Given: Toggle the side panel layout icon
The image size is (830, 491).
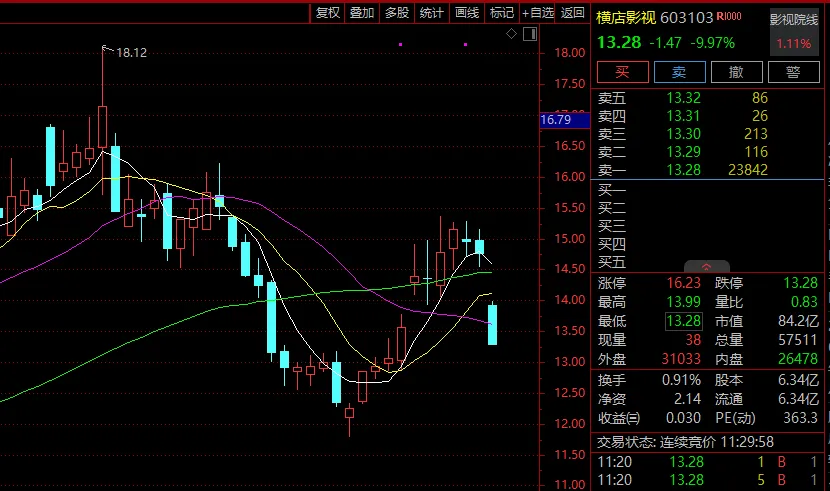Looking at the screenshot, I should pos(528,34).
